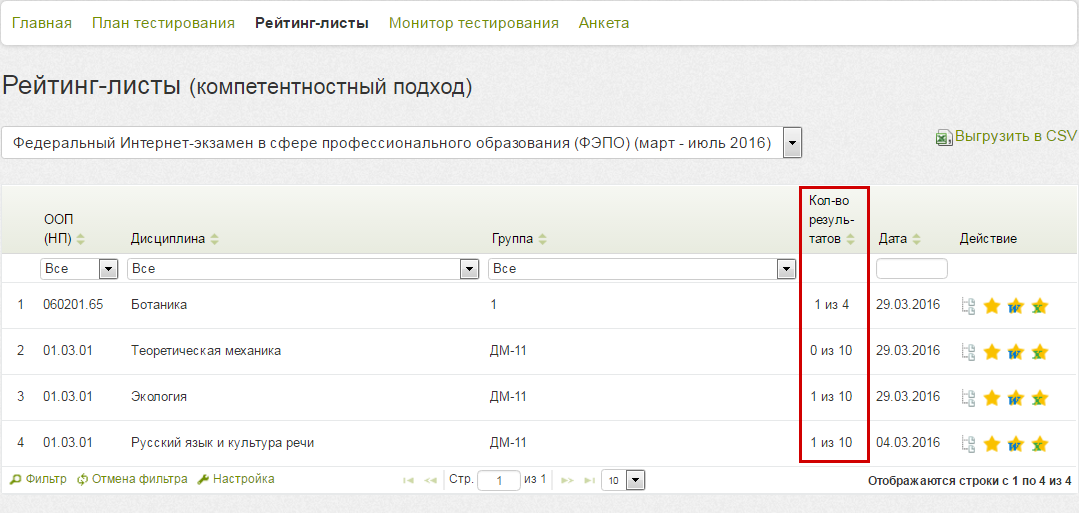Word star icon for Русский язык row
The image size is (1079, 513).
click(1016, 443)
